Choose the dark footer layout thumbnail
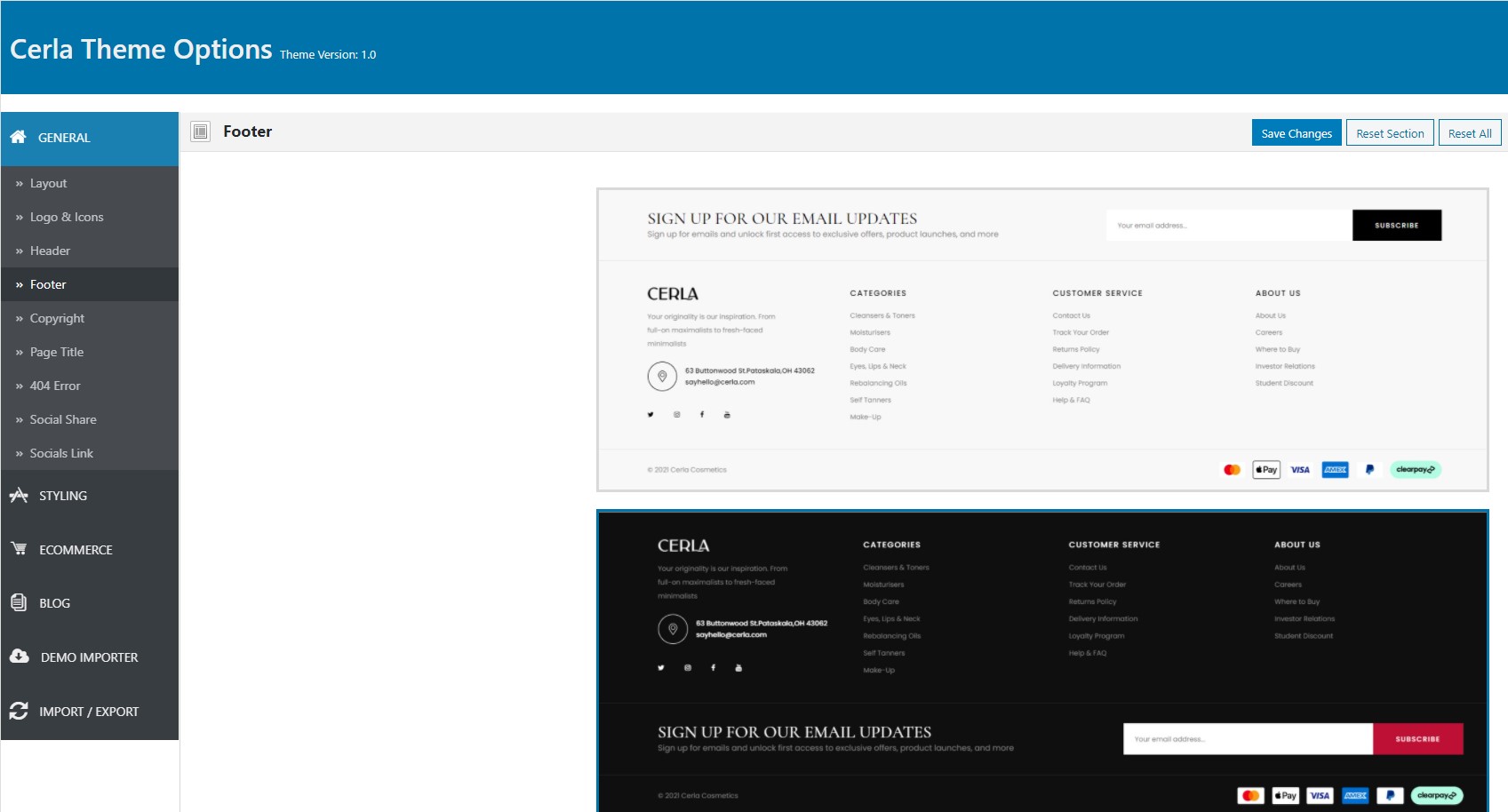This screenshot has width=1508, height=812. 1042,661
